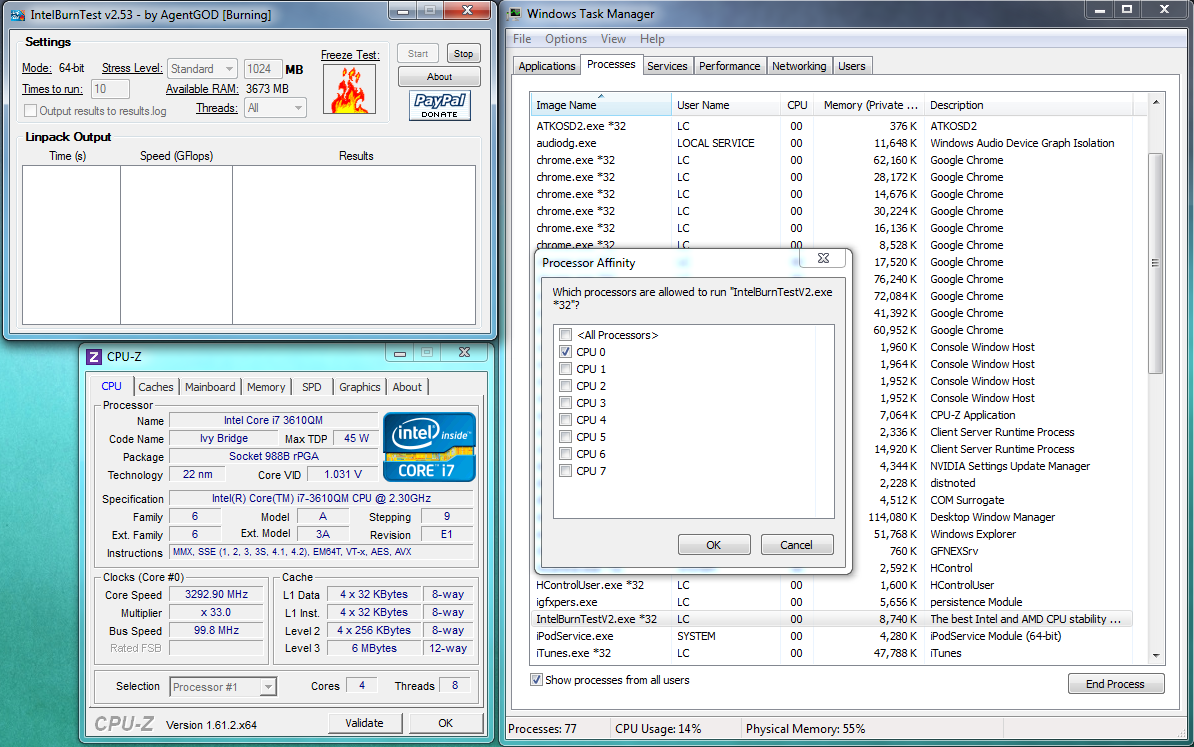Image resolution: width=1194 pixels, height=747 pixels.
Task: Toggle Output results to results.log checkbox
Action: [x=30, y=110]
